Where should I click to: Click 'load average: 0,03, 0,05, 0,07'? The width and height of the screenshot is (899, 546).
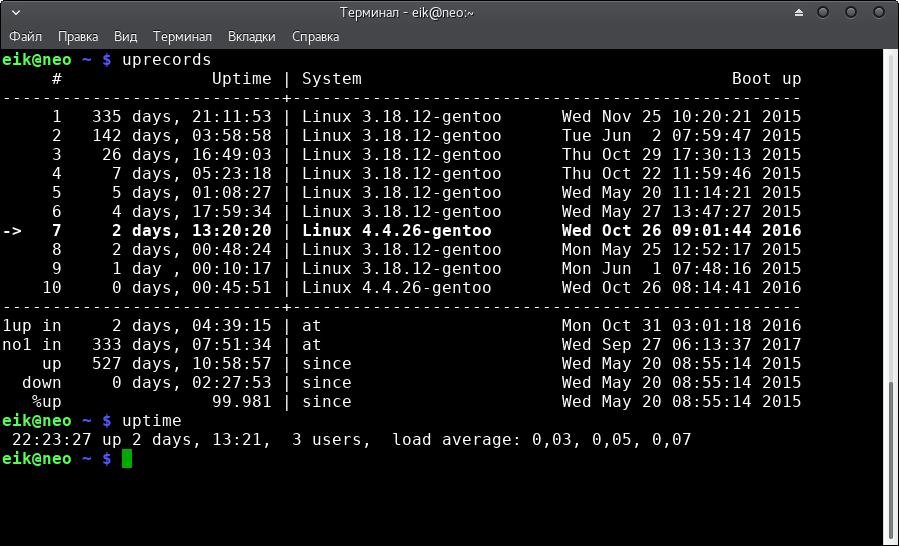click(542, 440)
